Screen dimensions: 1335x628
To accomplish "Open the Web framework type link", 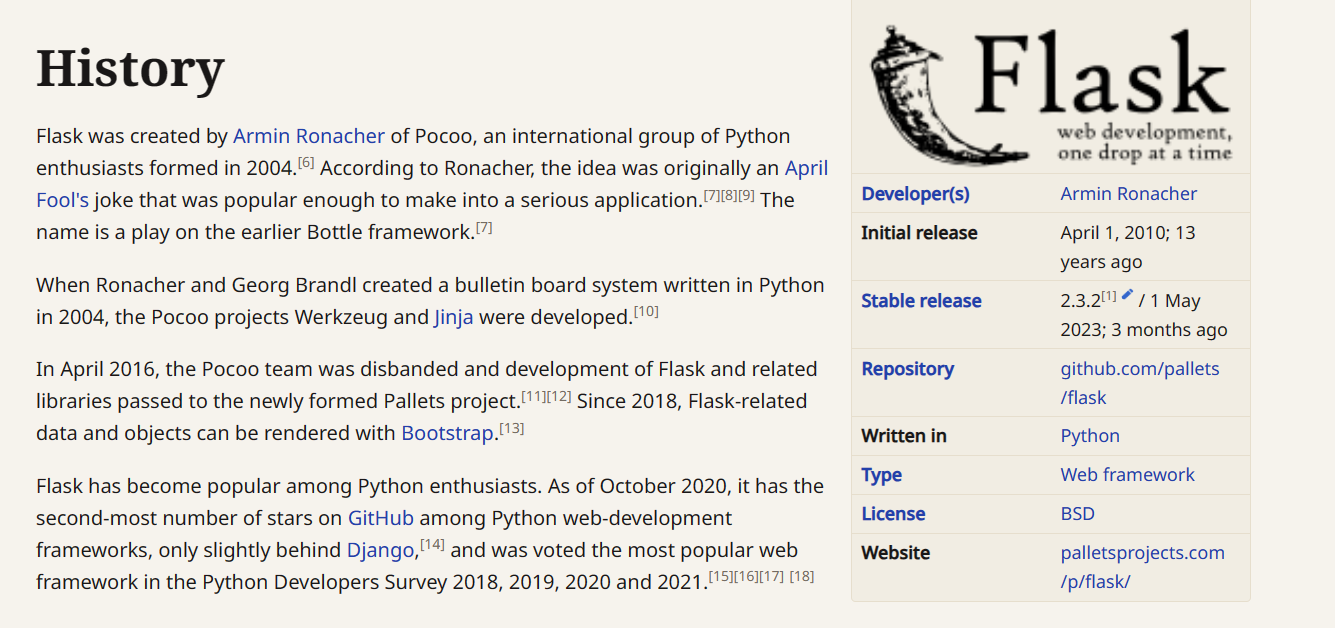I will click(x=1127, y=475).
